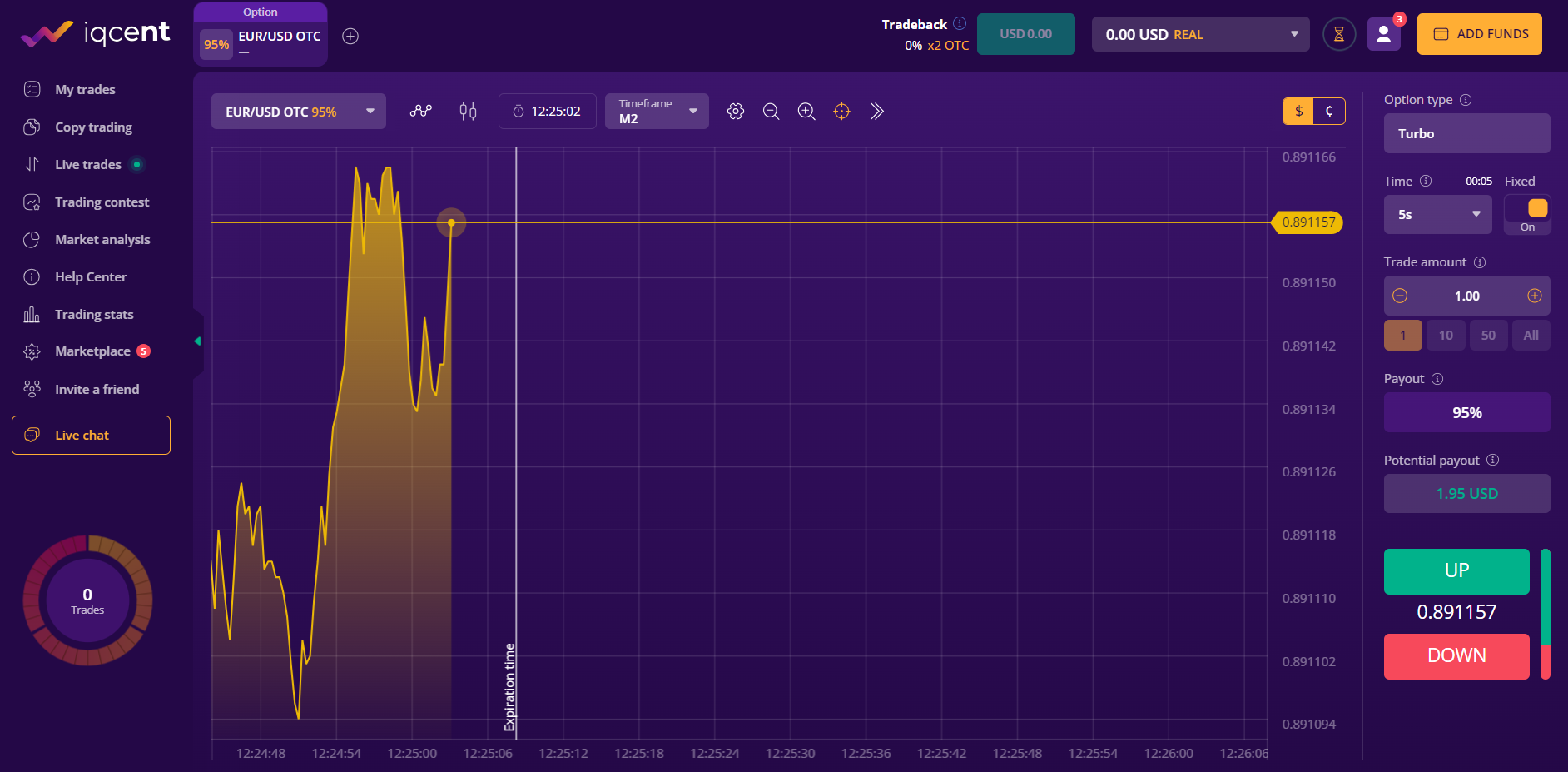Add a new asset tab with plus icon
The image size is (1568, 772).
pyautogui.click(x=350, y=36)
